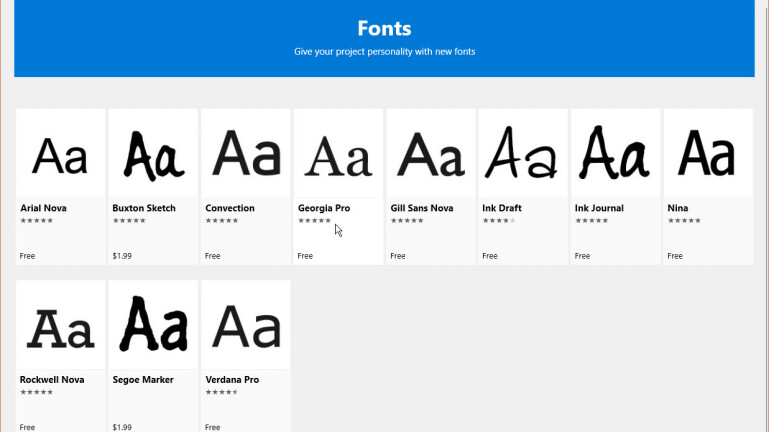Screen dimensions: 769x432
Task: Open the Ink Draft font preview thumbnail
Action: tap(523, 153)
